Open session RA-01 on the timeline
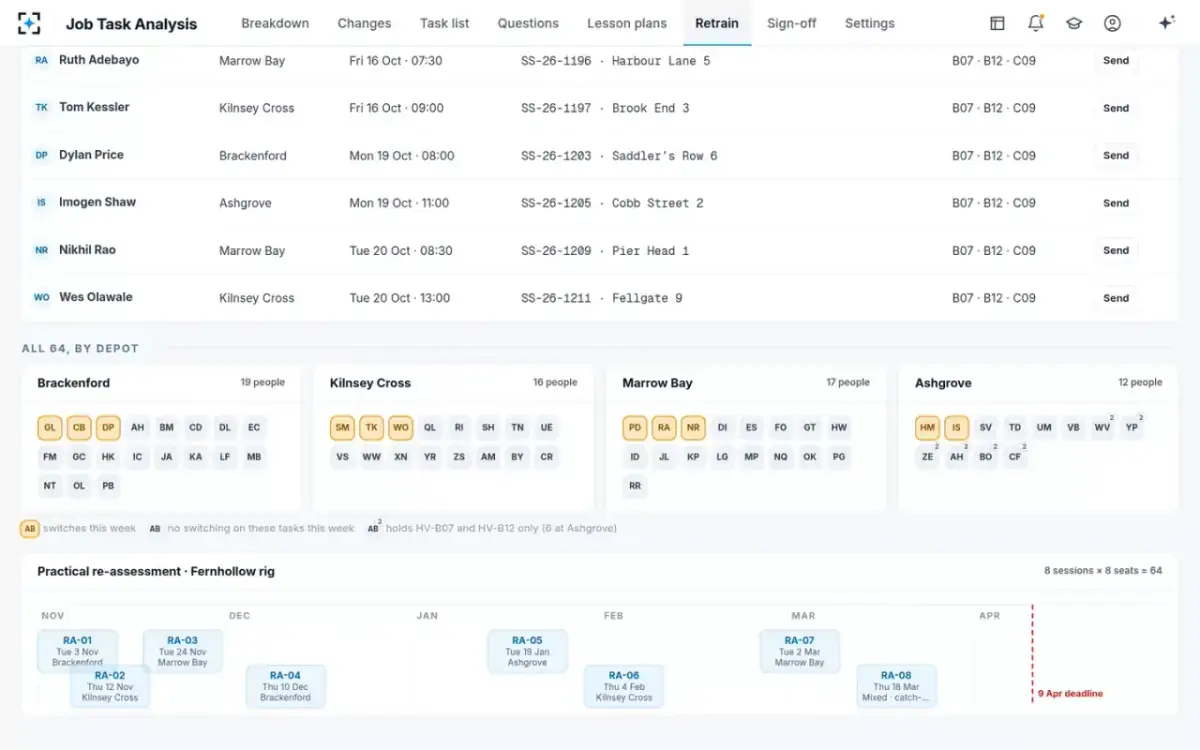The height and width of the screenshot is (750, 1200). click(x=77, y=651)
